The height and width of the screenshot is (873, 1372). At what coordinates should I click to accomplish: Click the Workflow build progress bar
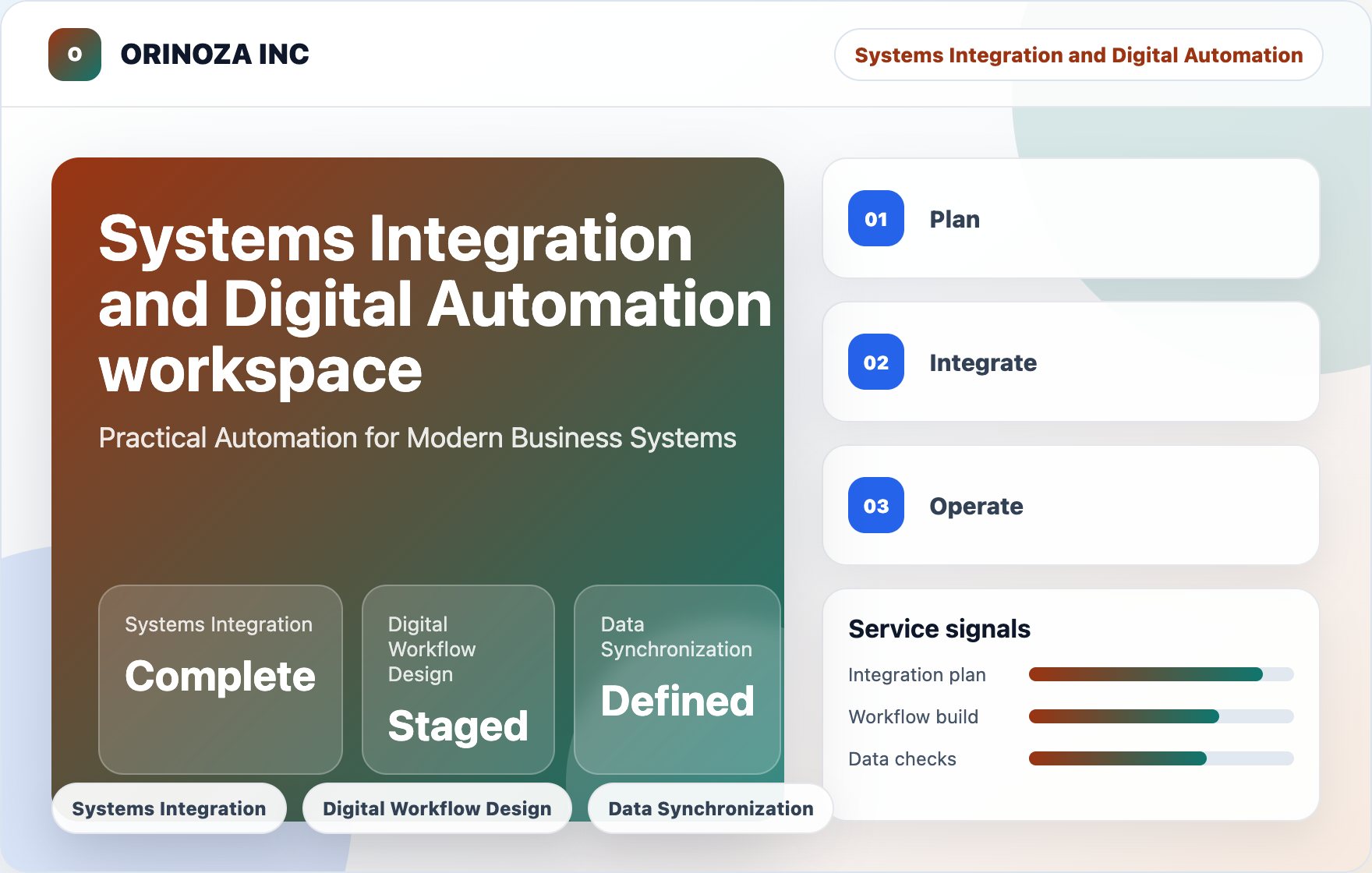pos(1161,716)
